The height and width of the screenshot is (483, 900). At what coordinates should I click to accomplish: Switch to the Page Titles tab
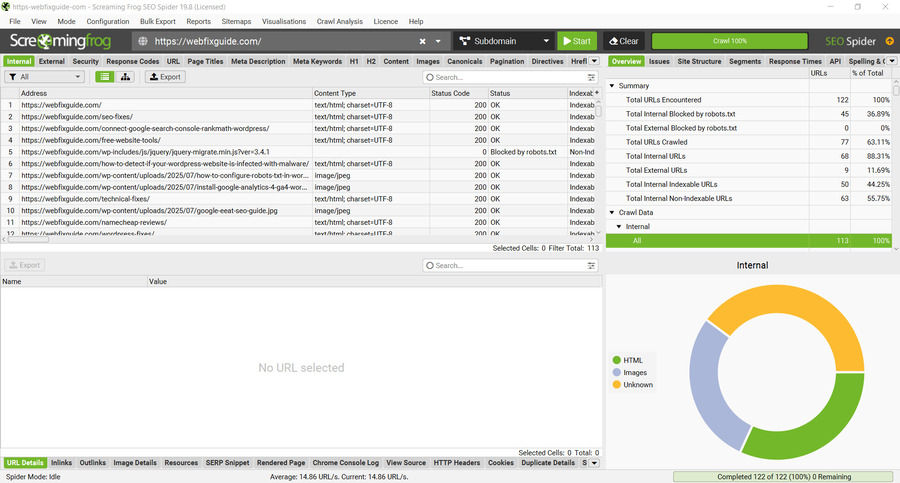[205, 61]
